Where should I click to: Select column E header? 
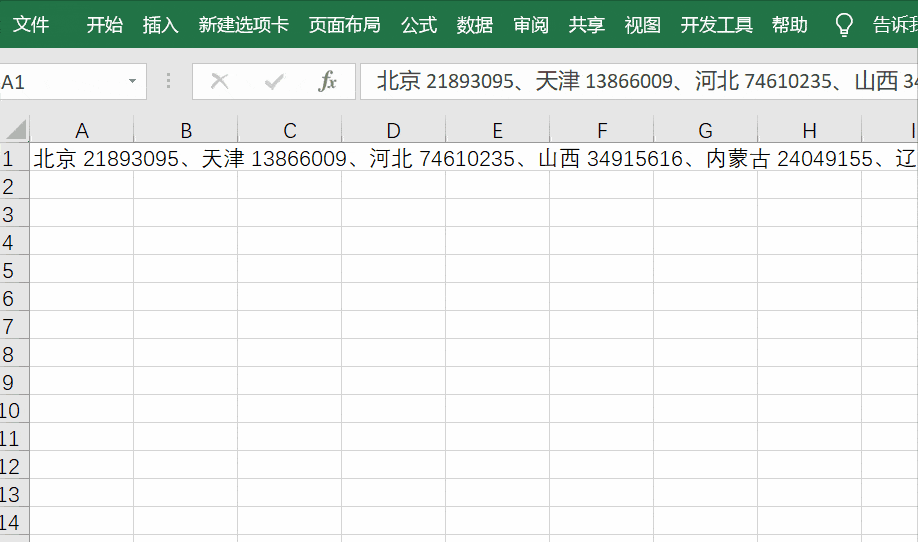tap(498, 130)
